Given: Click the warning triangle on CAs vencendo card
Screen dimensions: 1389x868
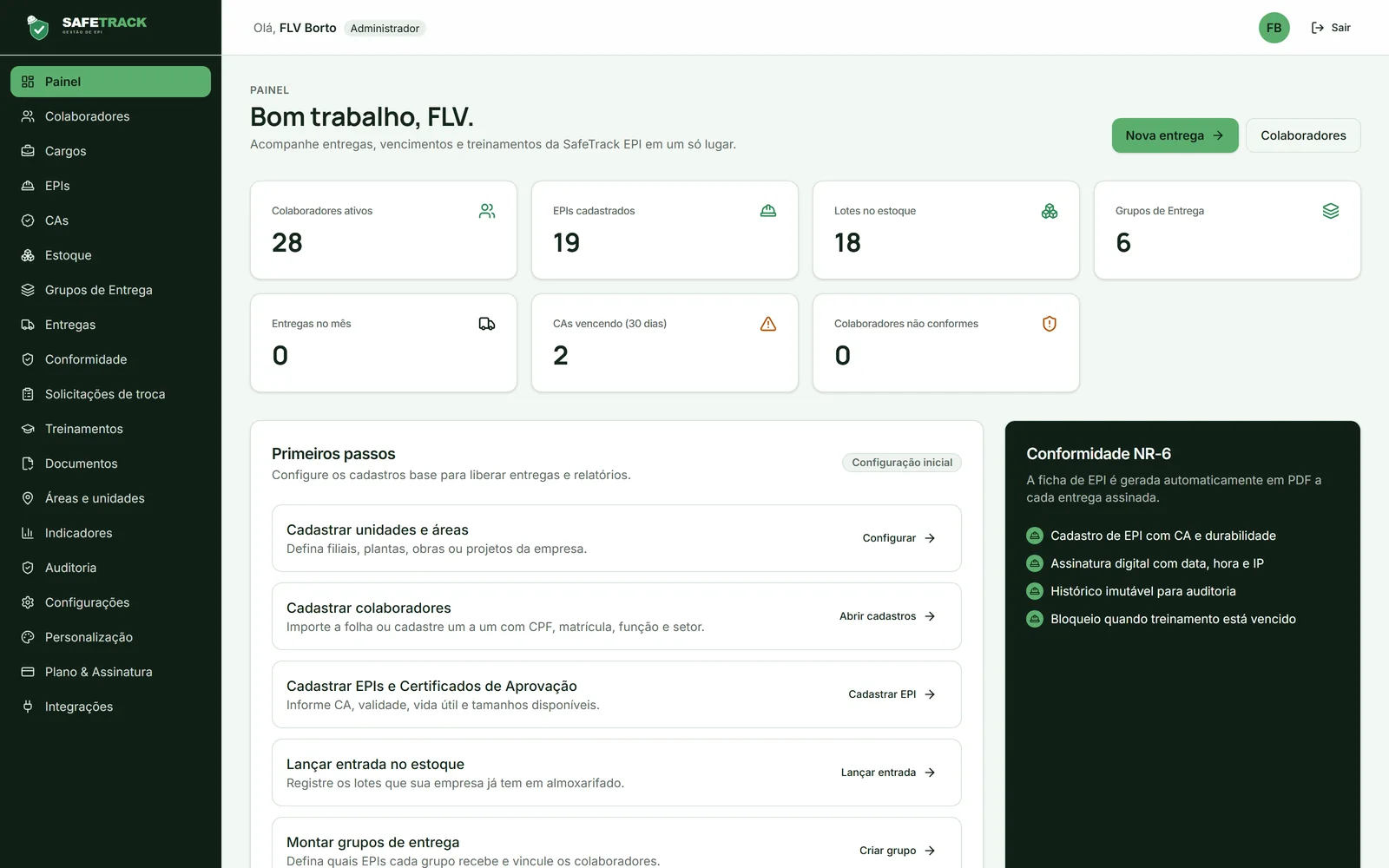Looking at the screenshot, I should (768, 324).
